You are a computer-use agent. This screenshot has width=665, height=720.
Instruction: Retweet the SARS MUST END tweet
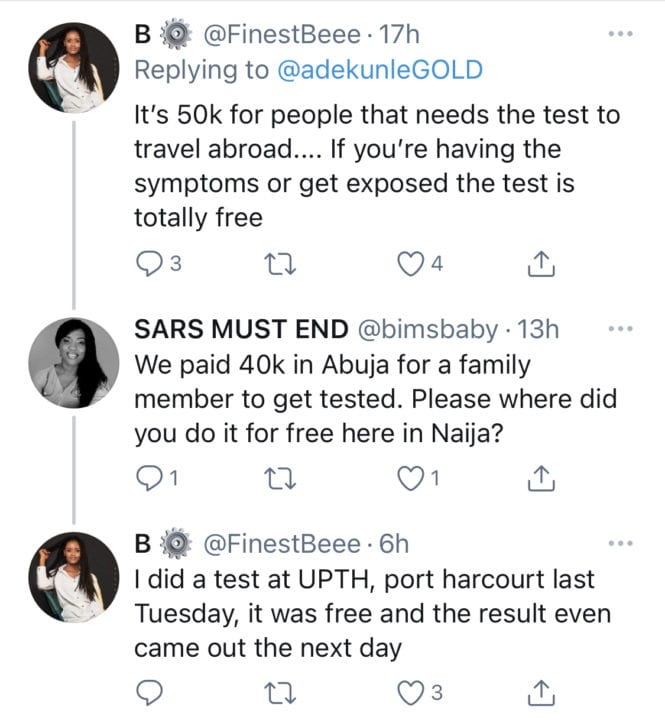(271, 480)
